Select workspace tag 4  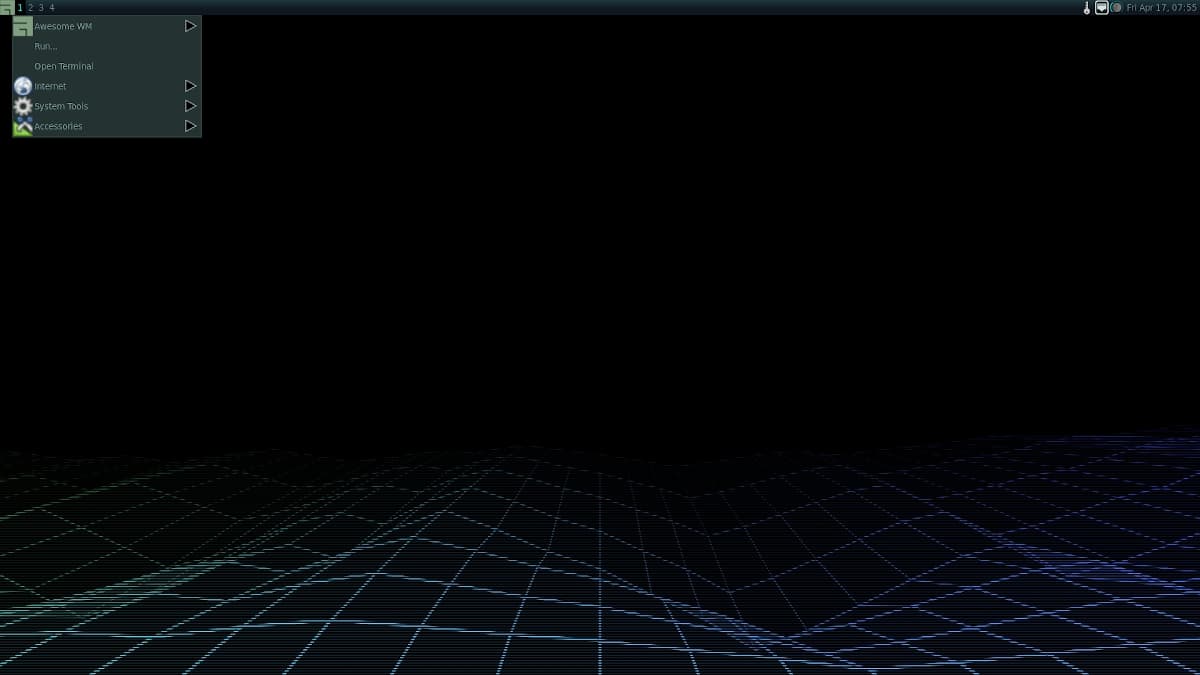52,7
